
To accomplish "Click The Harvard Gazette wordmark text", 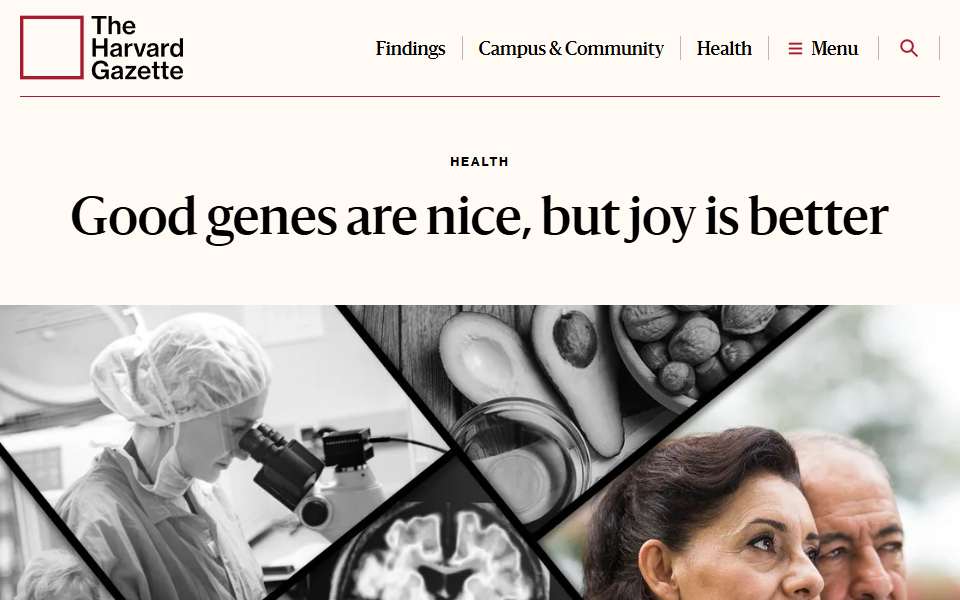I will pos(138,48).
